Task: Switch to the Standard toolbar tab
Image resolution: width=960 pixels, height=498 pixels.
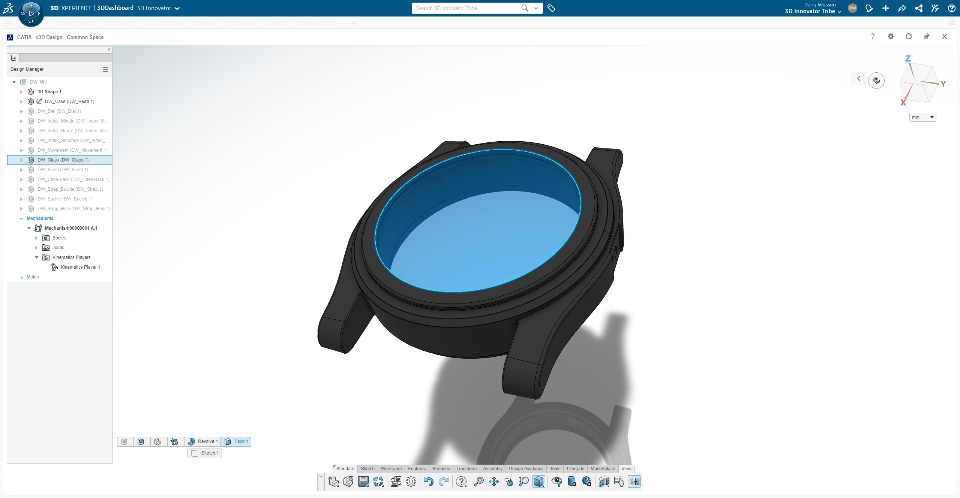Action: 345,469
